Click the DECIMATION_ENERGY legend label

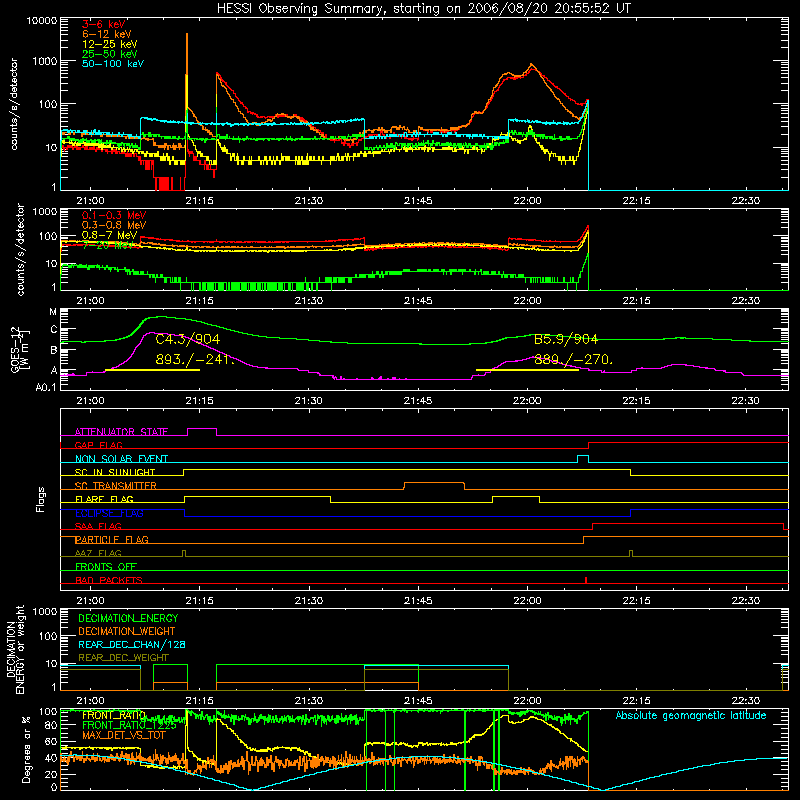tap(128, 618)
